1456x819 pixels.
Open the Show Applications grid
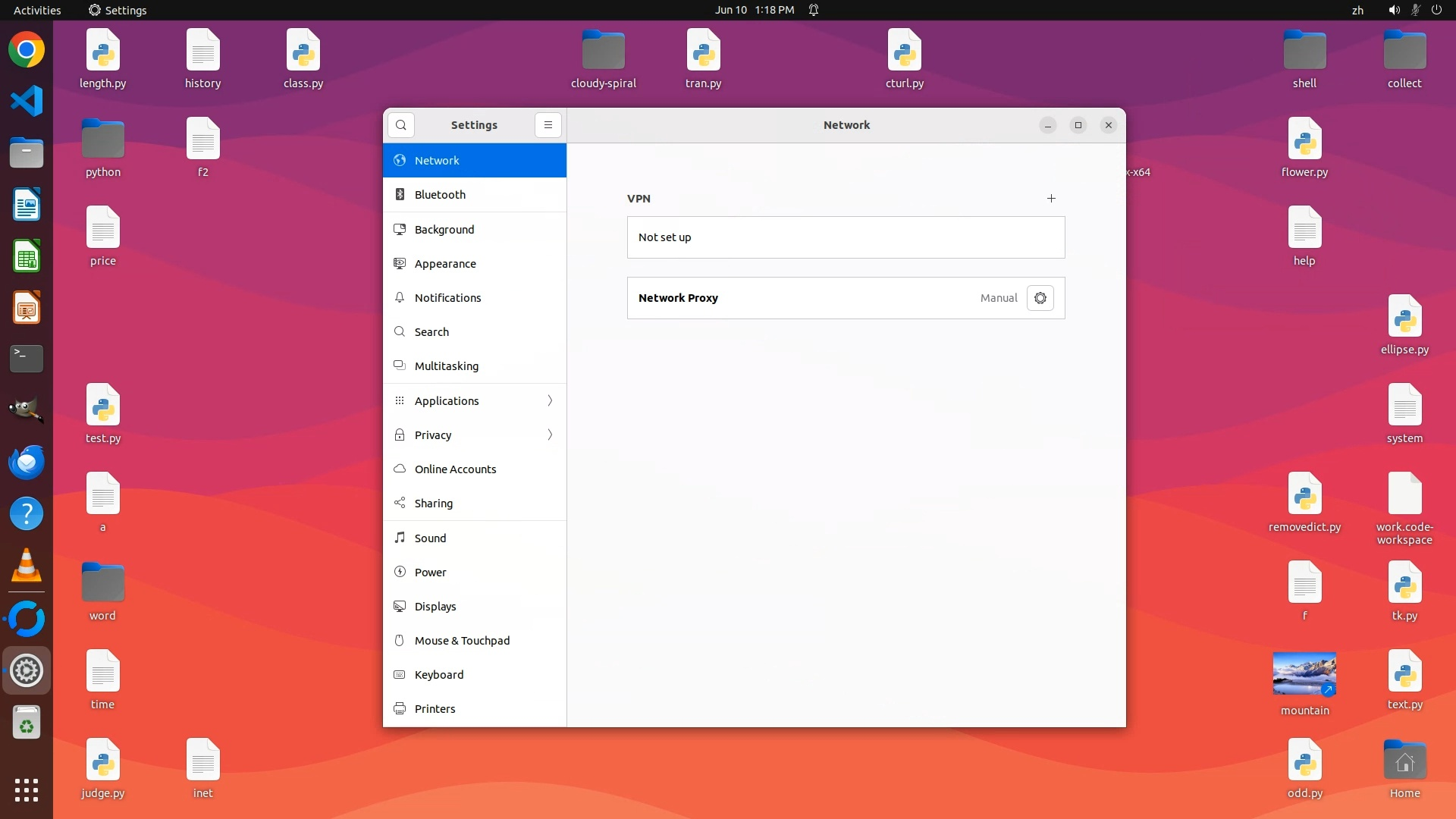[27, 790]
